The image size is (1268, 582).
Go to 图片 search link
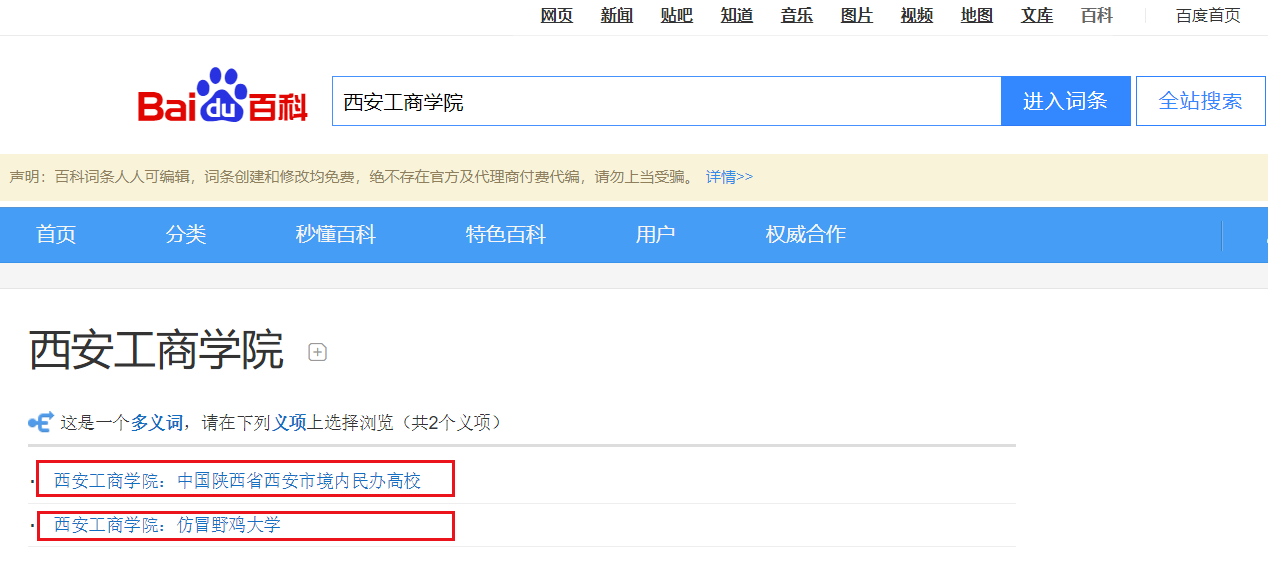coord(857,15)
